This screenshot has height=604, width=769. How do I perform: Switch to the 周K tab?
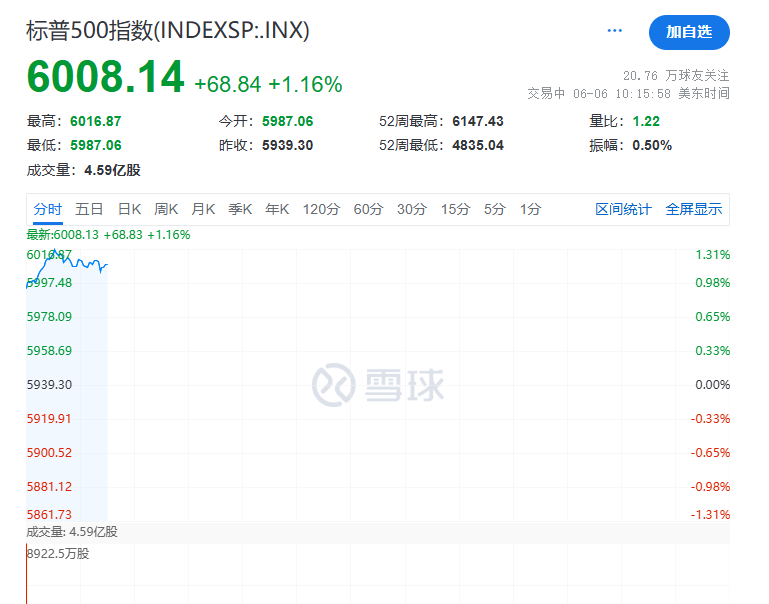[x=166, y=209]
